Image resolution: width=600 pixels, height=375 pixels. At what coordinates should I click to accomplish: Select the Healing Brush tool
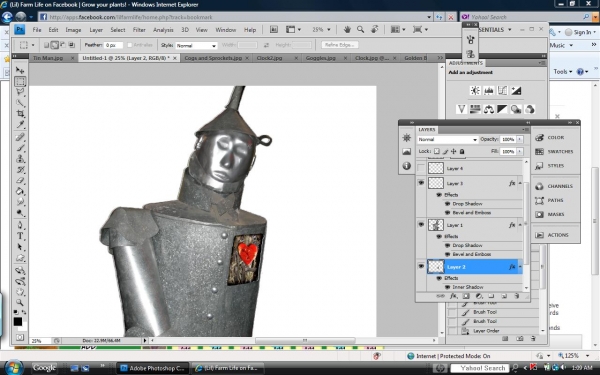[20, 137]
